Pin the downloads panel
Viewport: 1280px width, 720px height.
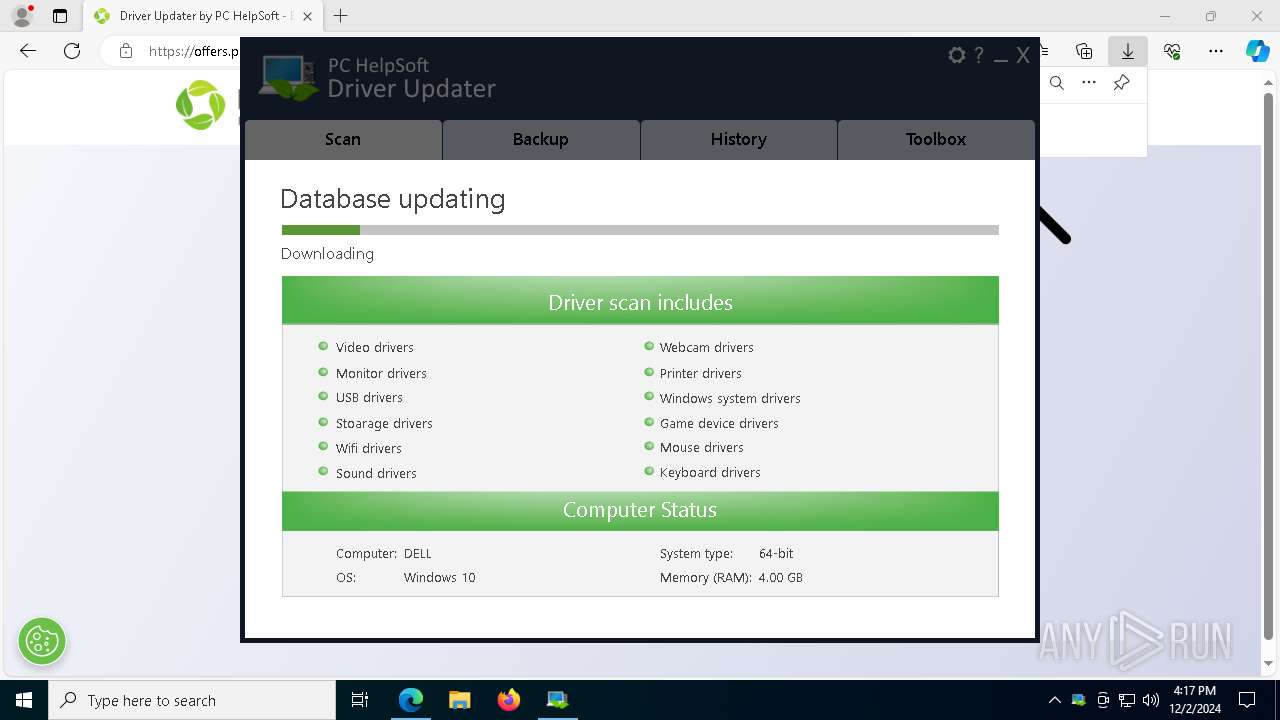[x=1121, y=83]
